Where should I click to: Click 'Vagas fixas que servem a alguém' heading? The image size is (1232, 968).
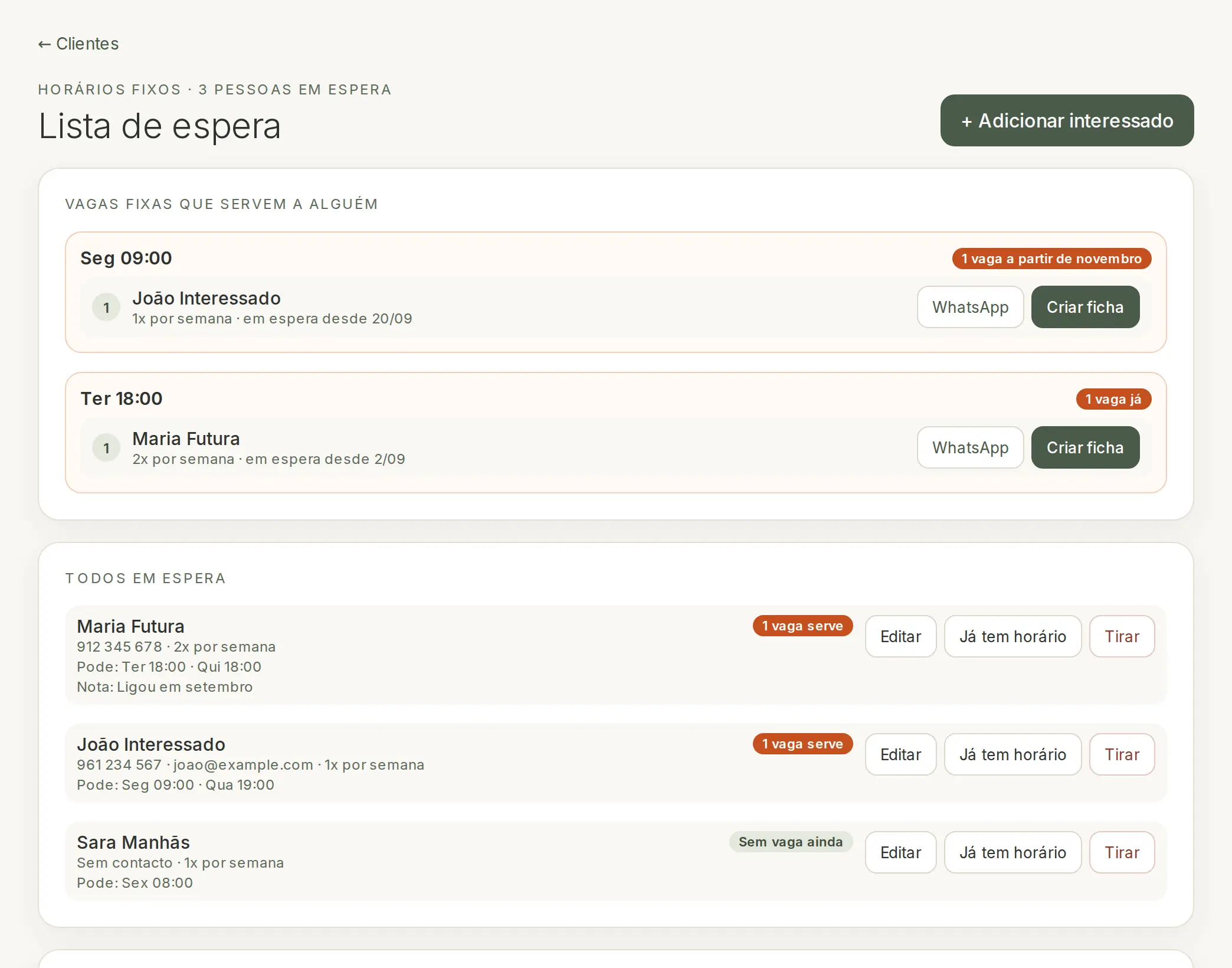(x=221, y=204)
